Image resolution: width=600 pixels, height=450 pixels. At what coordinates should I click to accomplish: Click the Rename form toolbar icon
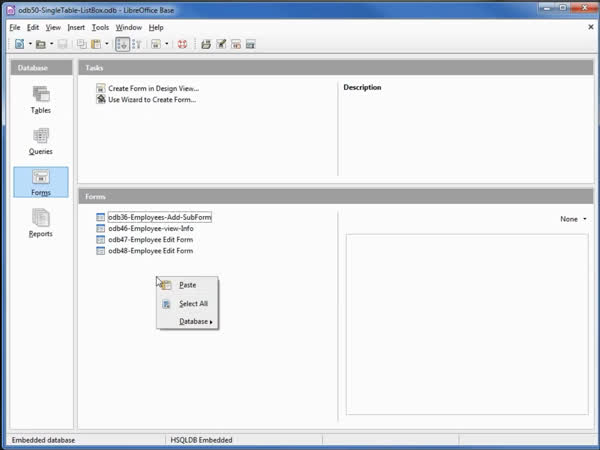[x=251, y=44]
